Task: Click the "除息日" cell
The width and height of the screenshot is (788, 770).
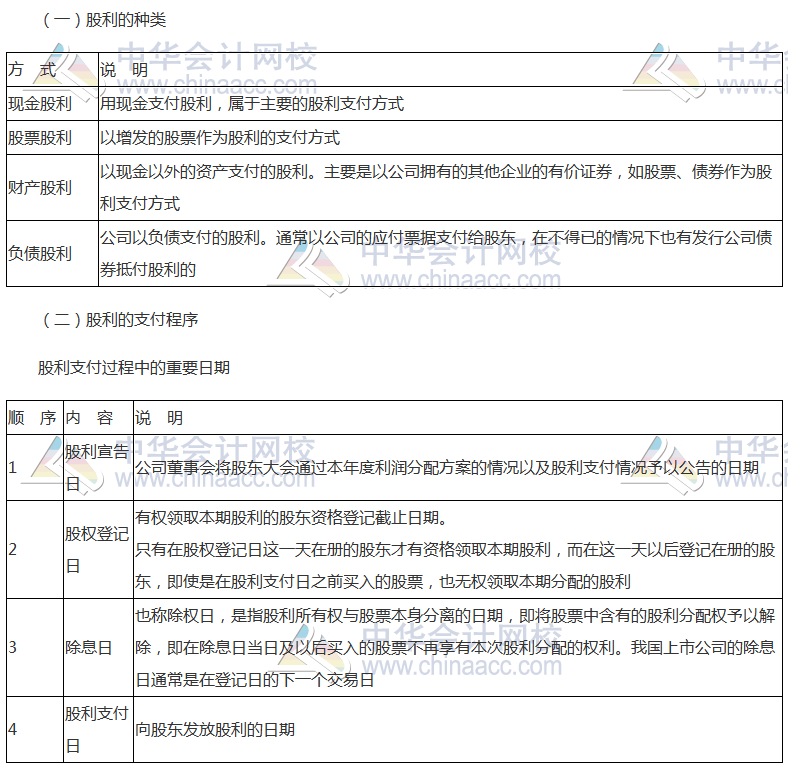Action: (89, 647)
